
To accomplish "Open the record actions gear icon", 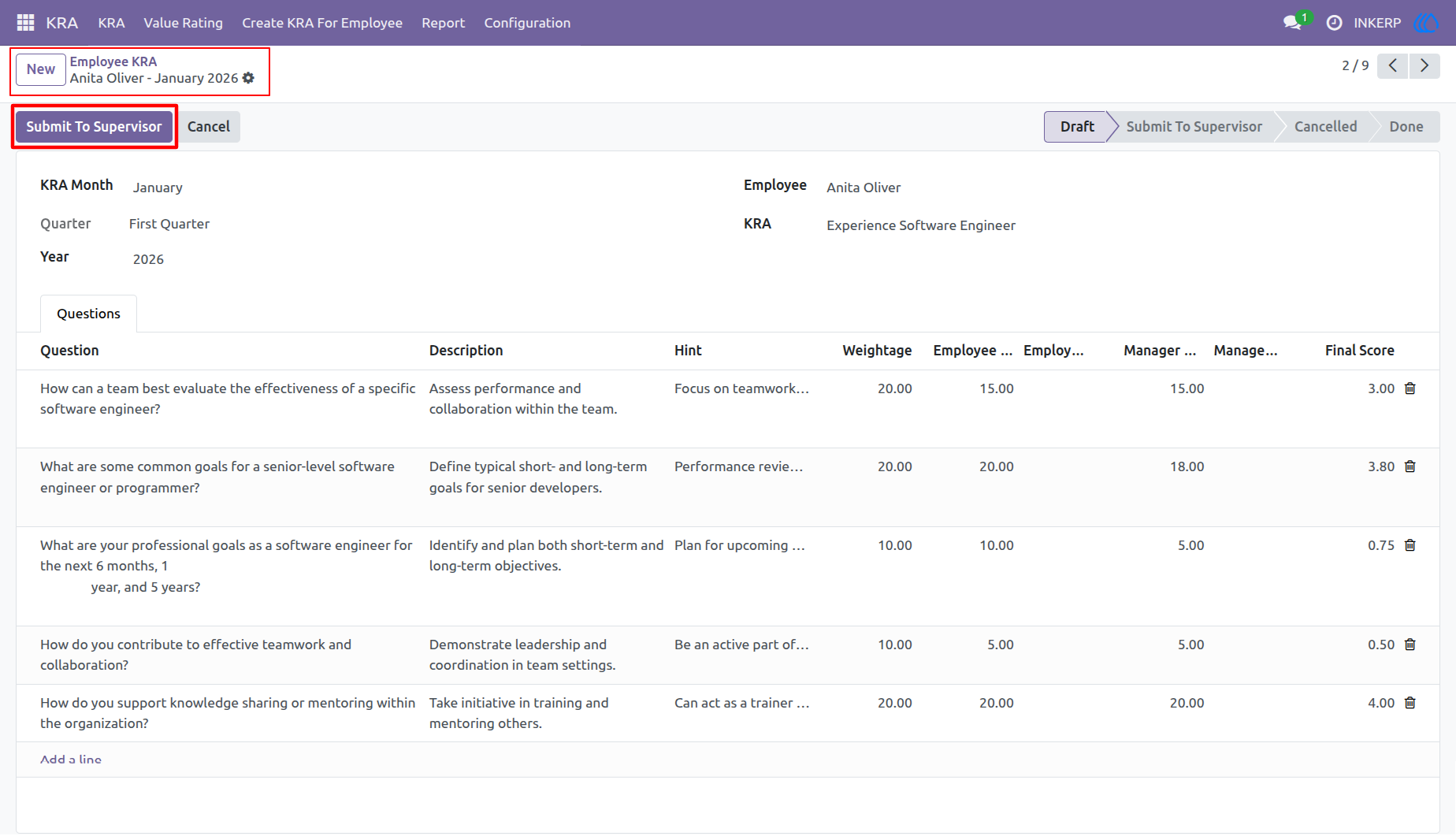I will [x=248, y=78].
